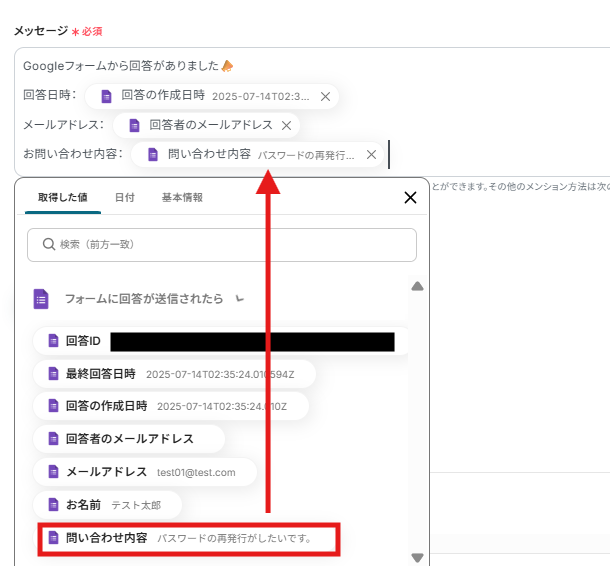610x566 pixels.
Task: Open the 日付 tab
Action: tap(125, 198)
